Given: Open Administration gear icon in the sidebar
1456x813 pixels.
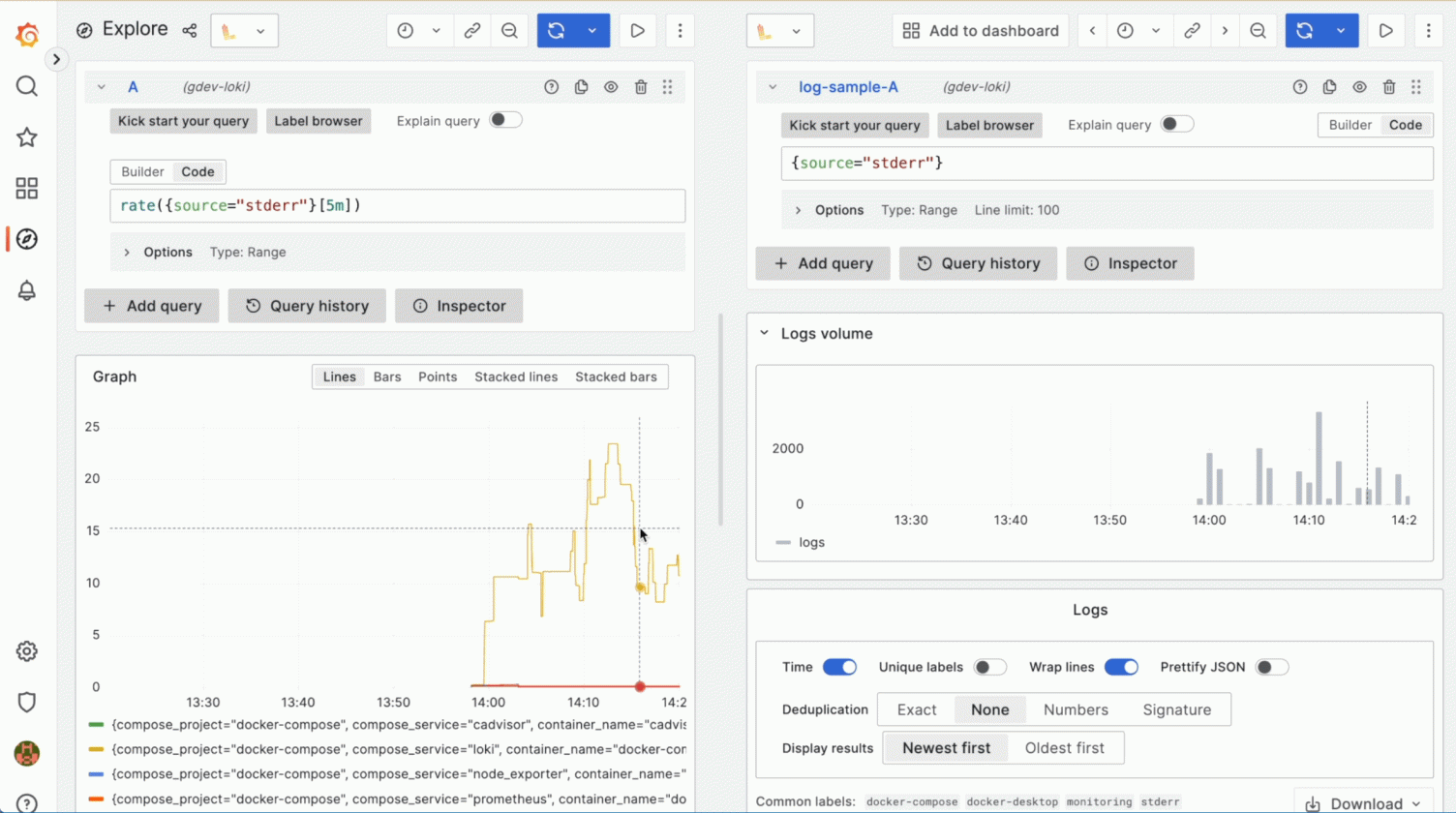Looking at the screenshot, I should [27, 651].
